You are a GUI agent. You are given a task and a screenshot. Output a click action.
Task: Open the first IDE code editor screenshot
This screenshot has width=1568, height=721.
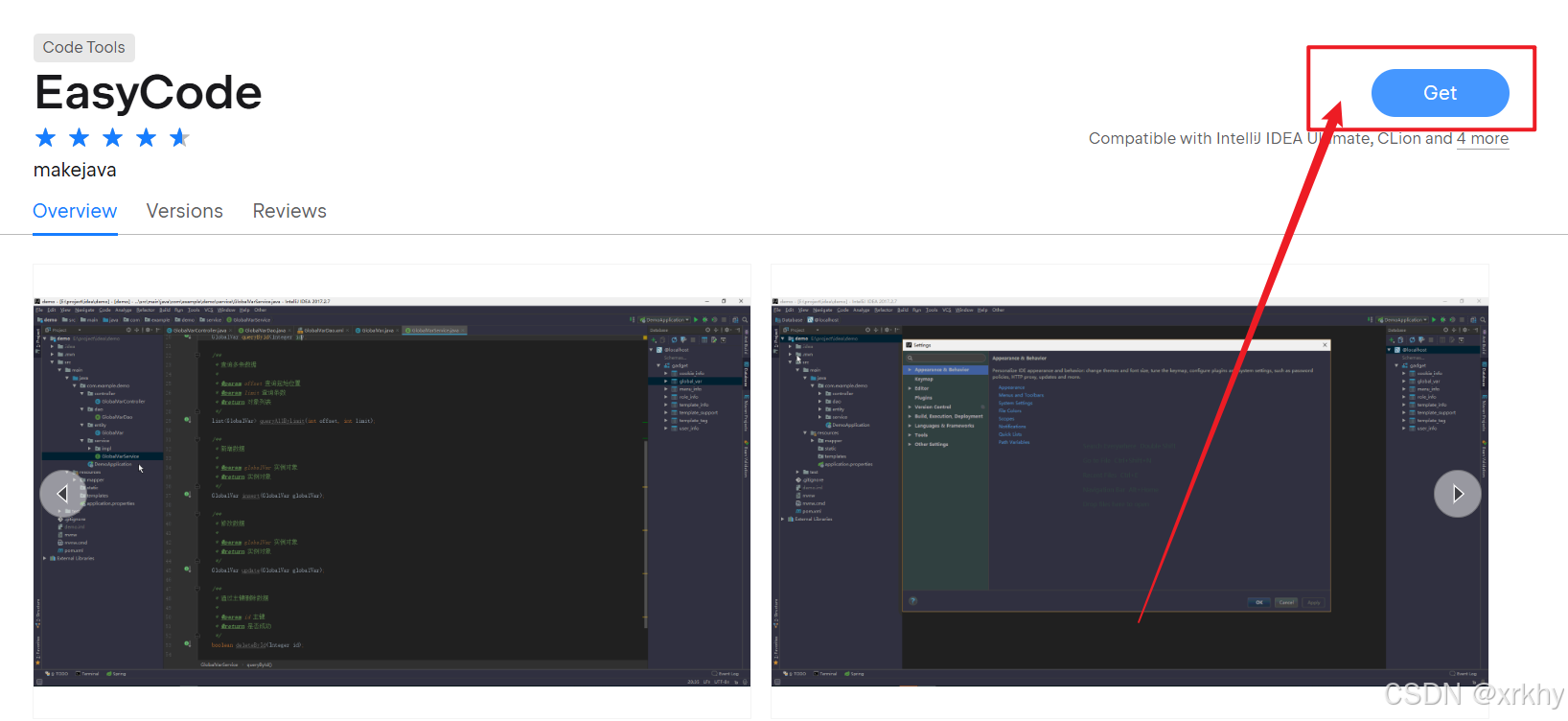tap(392, 492)
